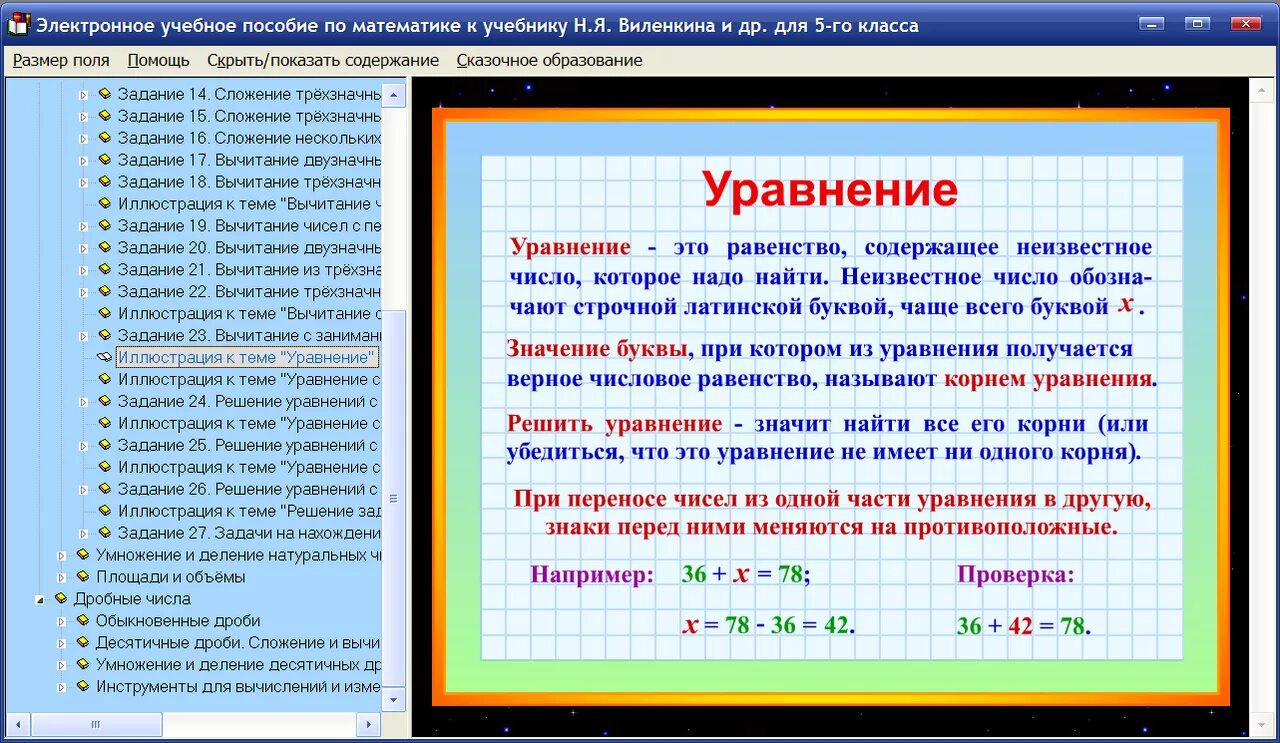Expand the Площади и объёмы node

pos(62,577)
